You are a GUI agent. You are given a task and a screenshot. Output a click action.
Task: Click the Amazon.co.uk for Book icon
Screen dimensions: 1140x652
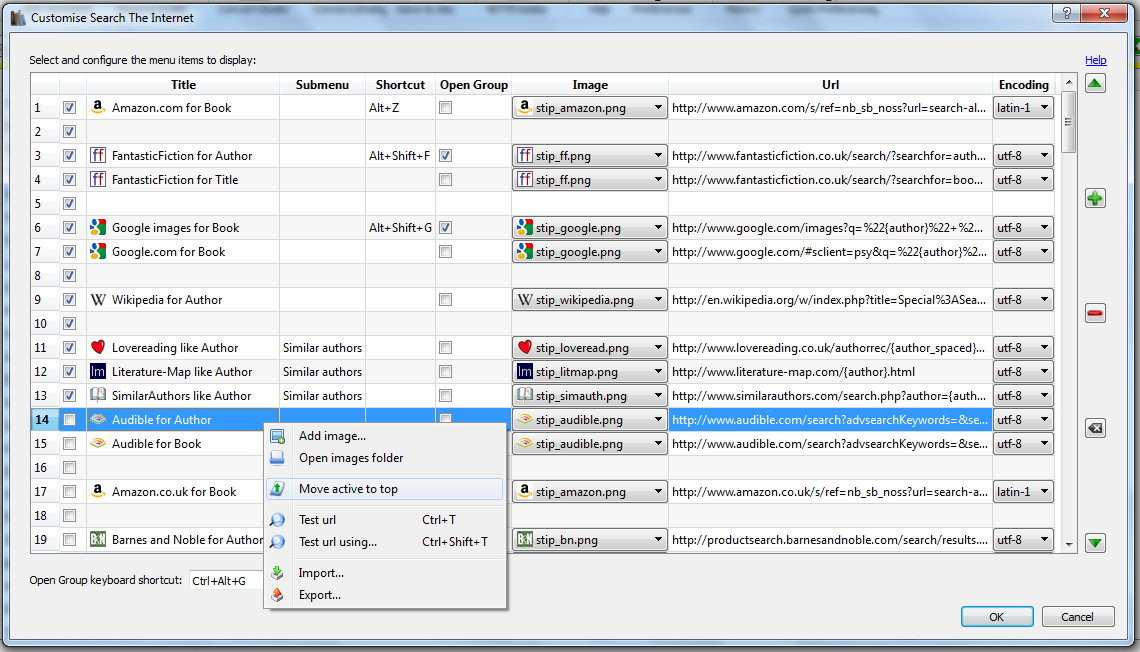click(x=97, y=491)
